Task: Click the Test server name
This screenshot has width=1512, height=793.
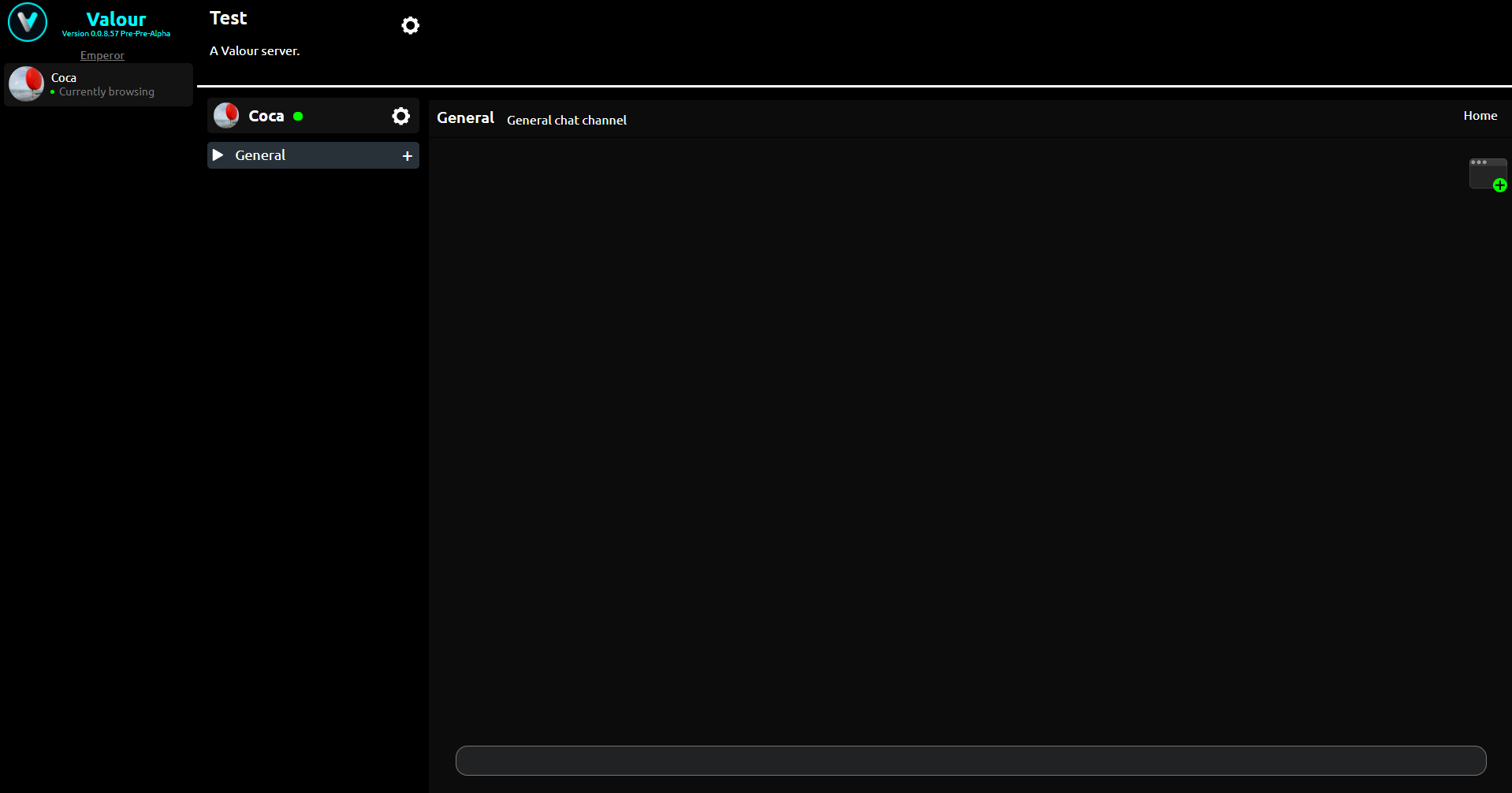Action: pos(228,18)
